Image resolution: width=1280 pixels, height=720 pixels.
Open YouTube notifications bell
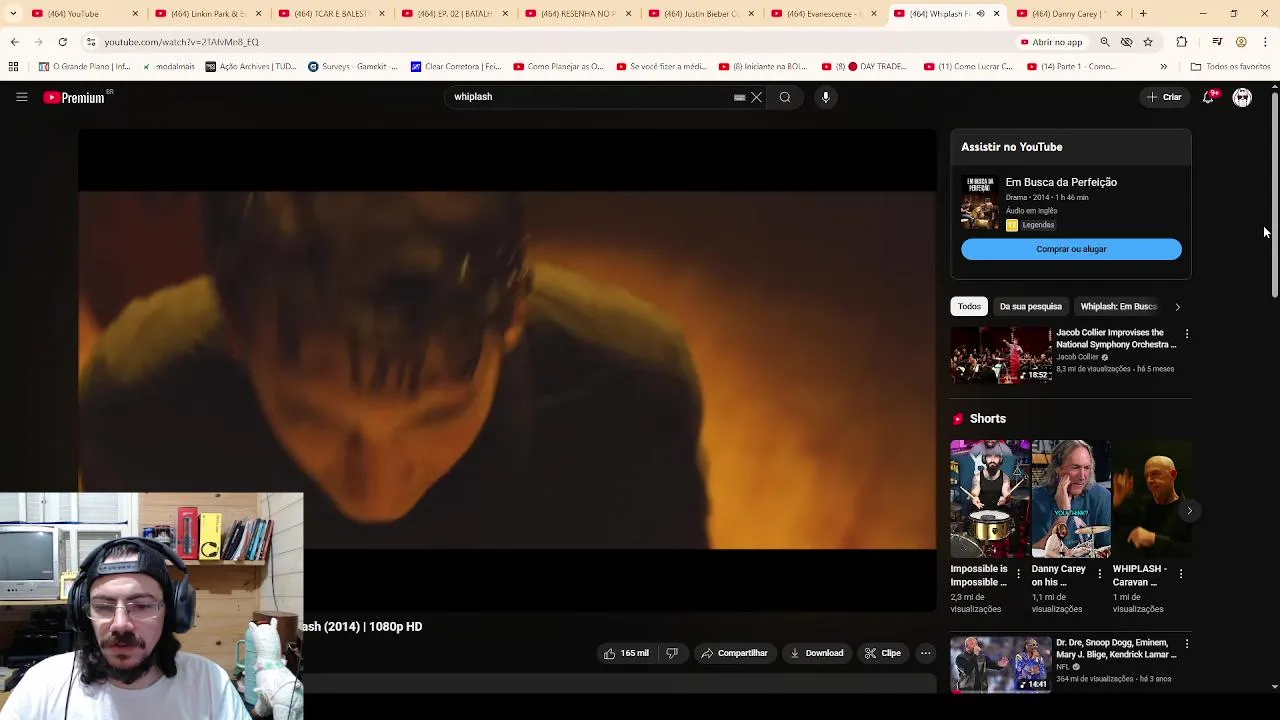tap(1209, 97)
